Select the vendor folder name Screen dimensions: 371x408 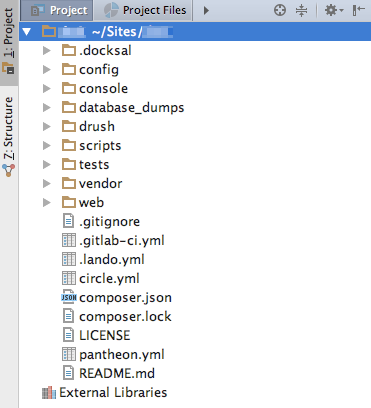[101, 184]
